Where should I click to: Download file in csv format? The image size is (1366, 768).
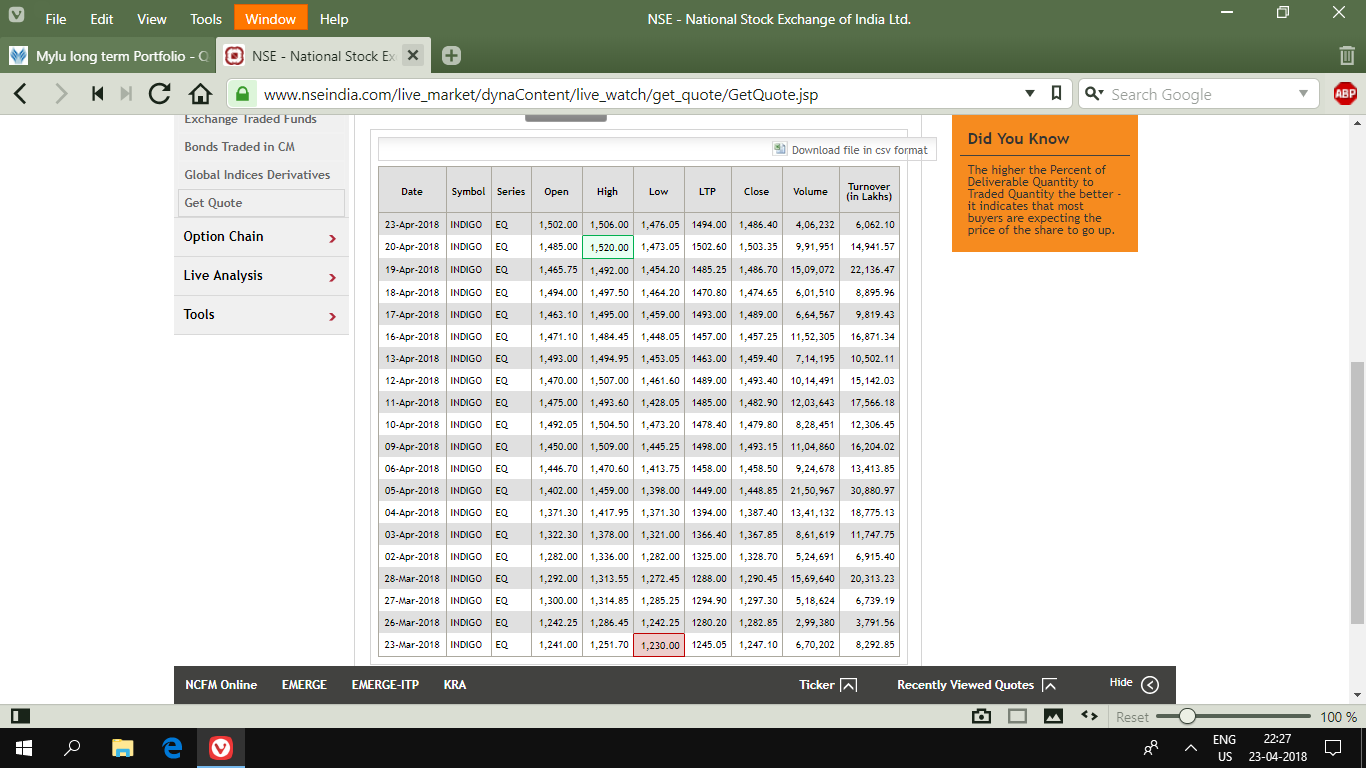[858, 150]
